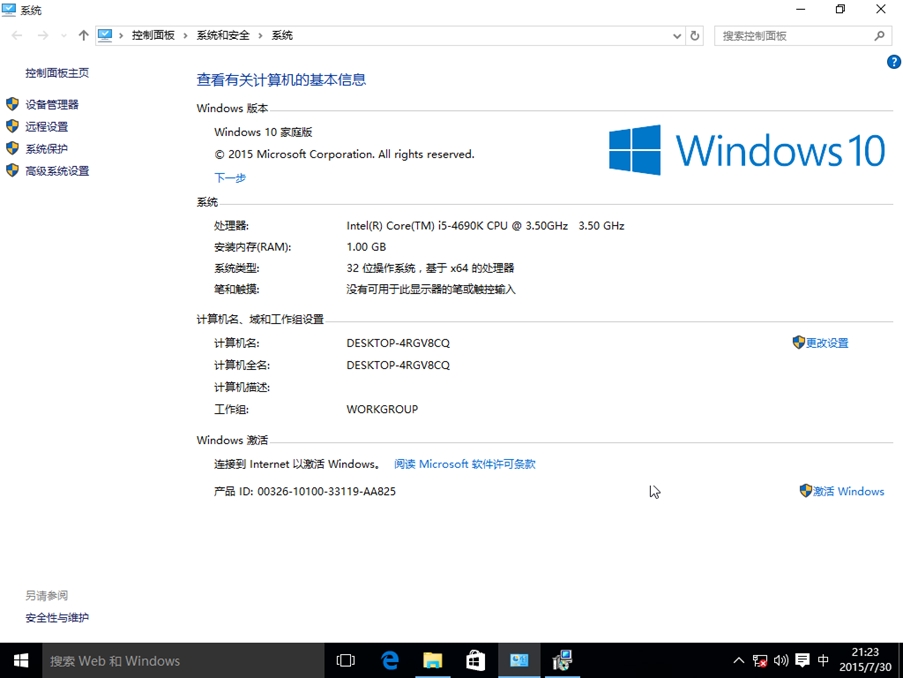Open 远程设置 link
The width and height of the screenshot is (903, 678).
[46, 127]
